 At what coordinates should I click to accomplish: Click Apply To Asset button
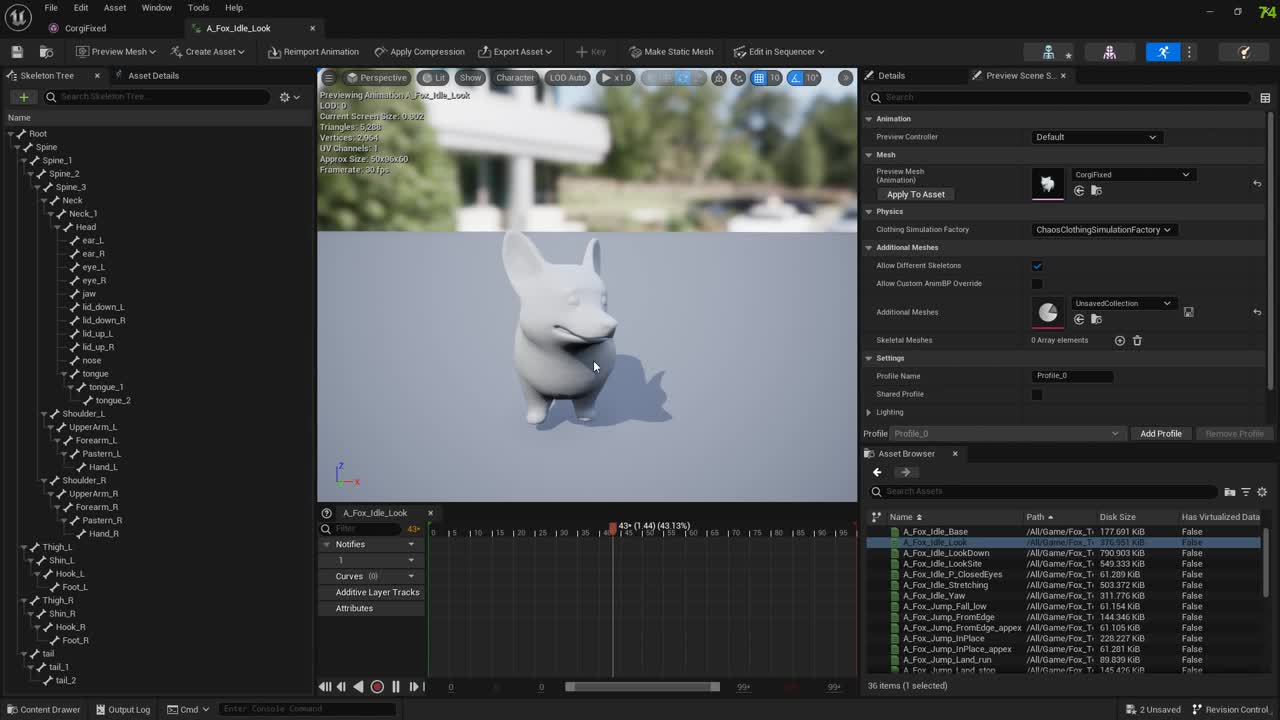[915, 195]
